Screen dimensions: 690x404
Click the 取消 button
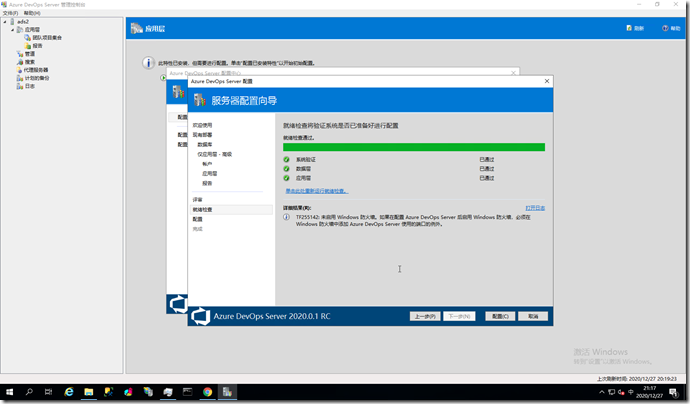[533, 316]
